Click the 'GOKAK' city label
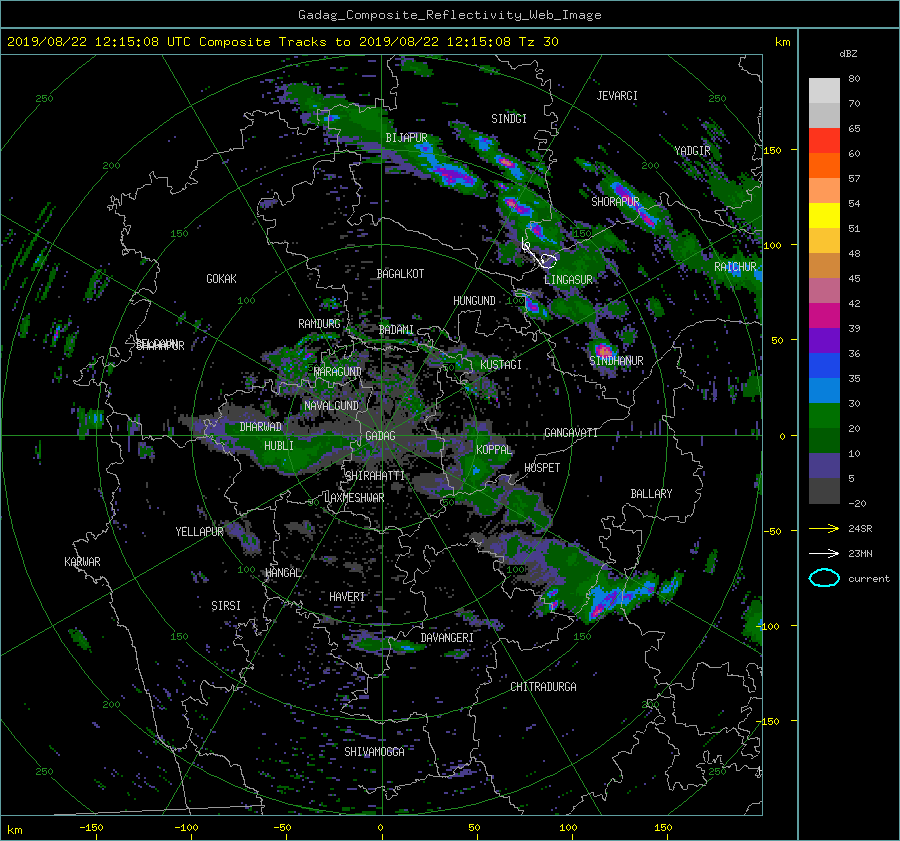 (222, 278)
